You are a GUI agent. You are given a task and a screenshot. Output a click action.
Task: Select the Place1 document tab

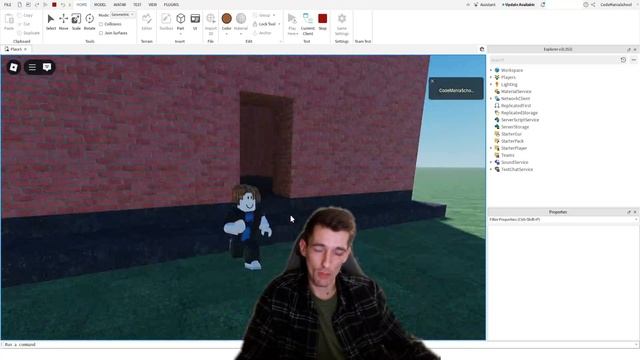click(x=16, y=49)
